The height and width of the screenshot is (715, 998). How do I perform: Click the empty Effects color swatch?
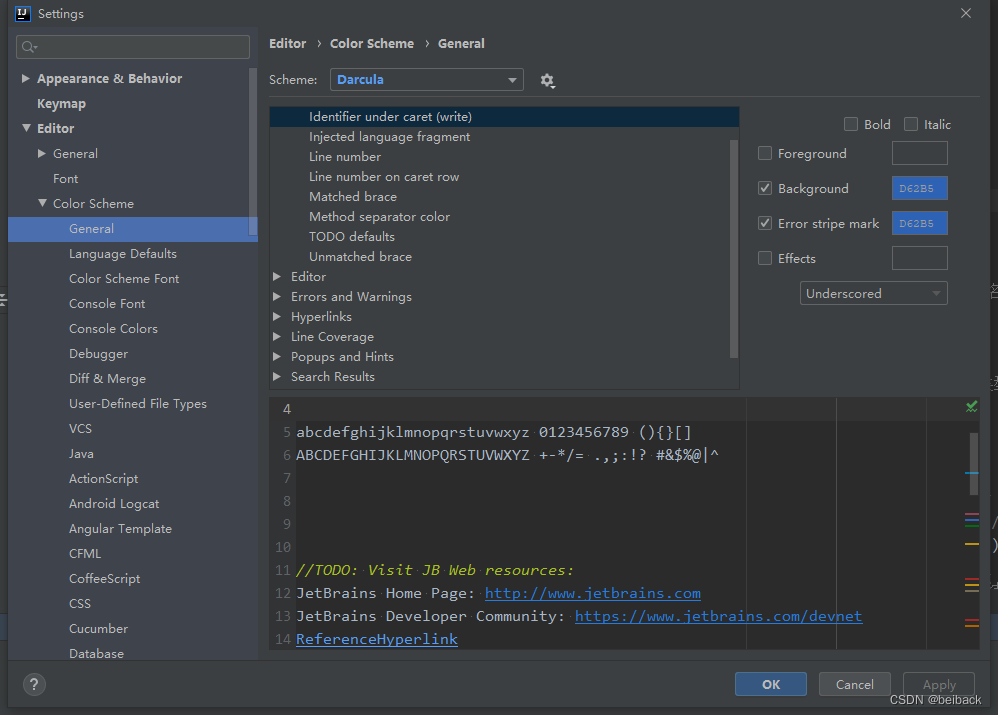click(919, 258)
